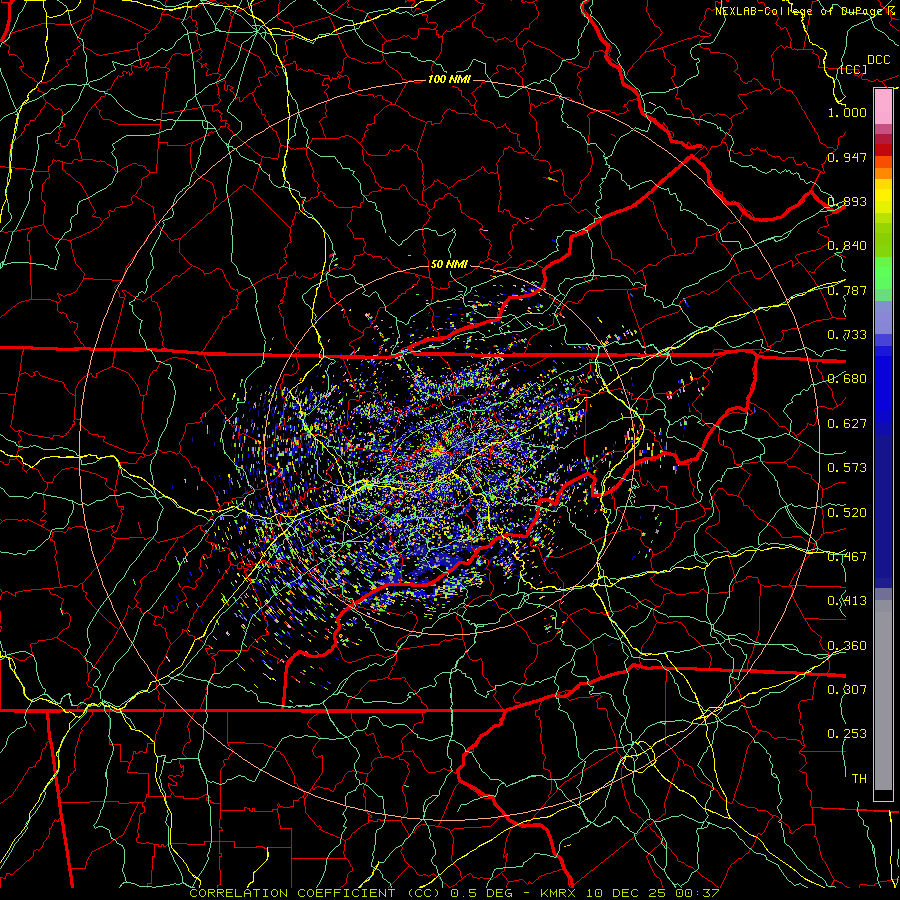Image resolution: width=900 pixels, height=900 pixels.
Task: Pick the periwinkle band above 0.733
Action: coord(883,318)
